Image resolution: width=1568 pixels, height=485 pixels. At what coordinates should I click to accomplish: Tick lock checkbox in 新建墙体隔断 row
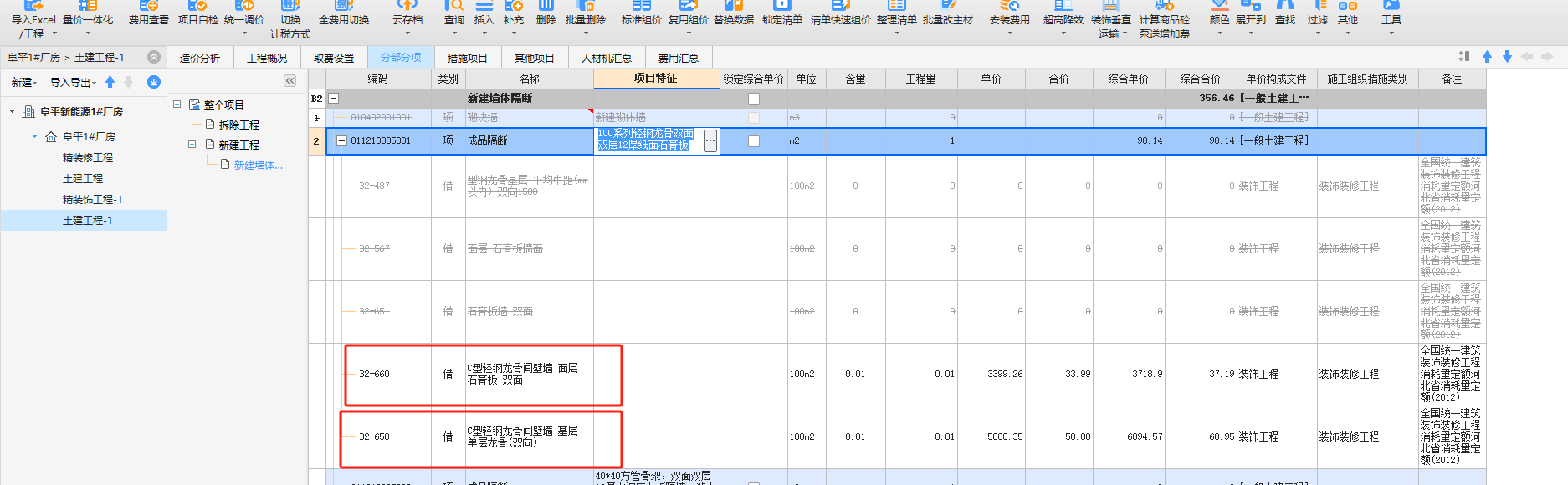pos(754,99)
